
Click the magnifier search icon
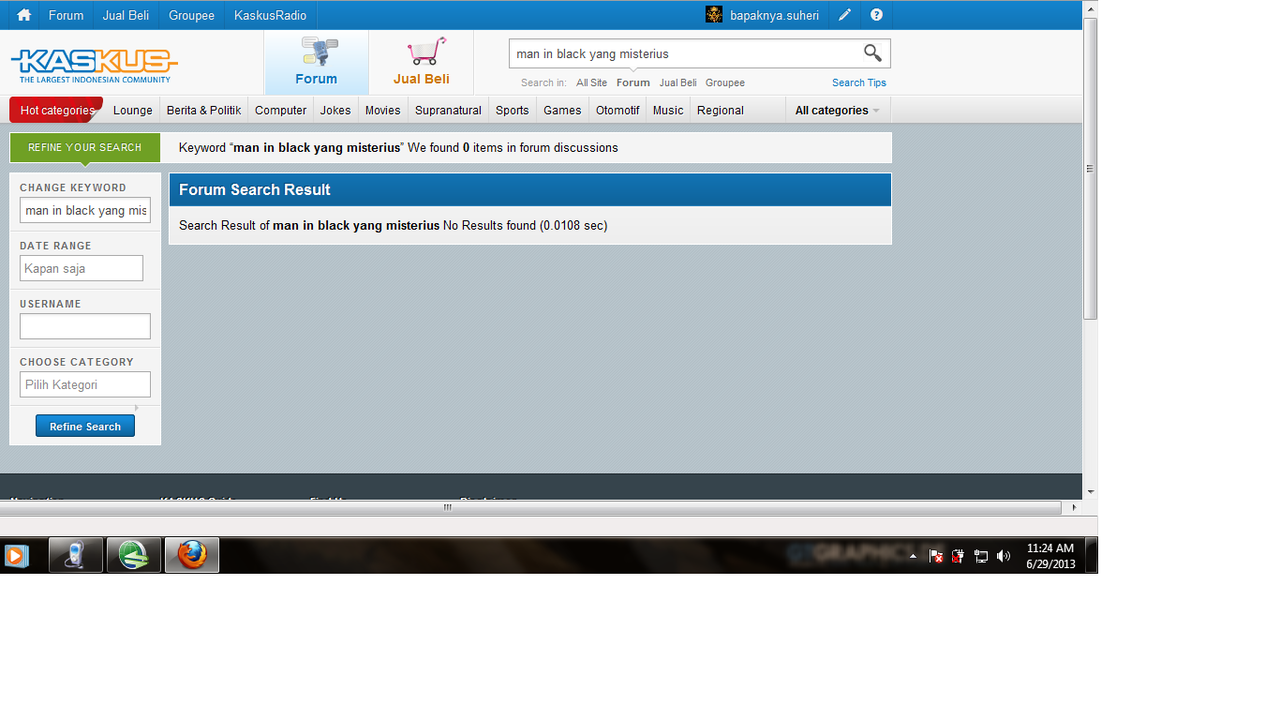(x=873, y=53)
